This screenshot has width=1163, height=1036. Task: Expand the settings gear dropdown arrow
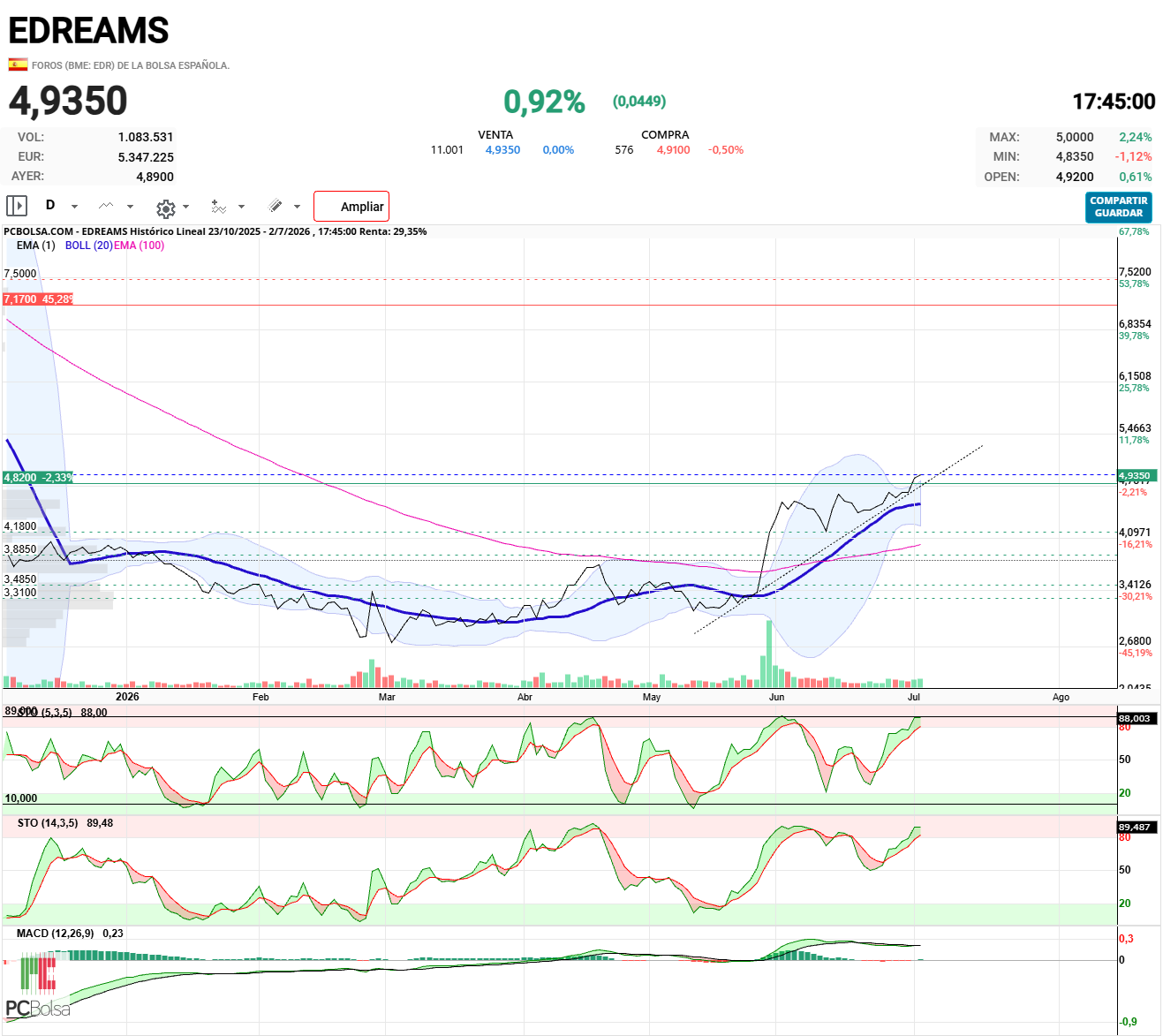(x=185, y=207)
